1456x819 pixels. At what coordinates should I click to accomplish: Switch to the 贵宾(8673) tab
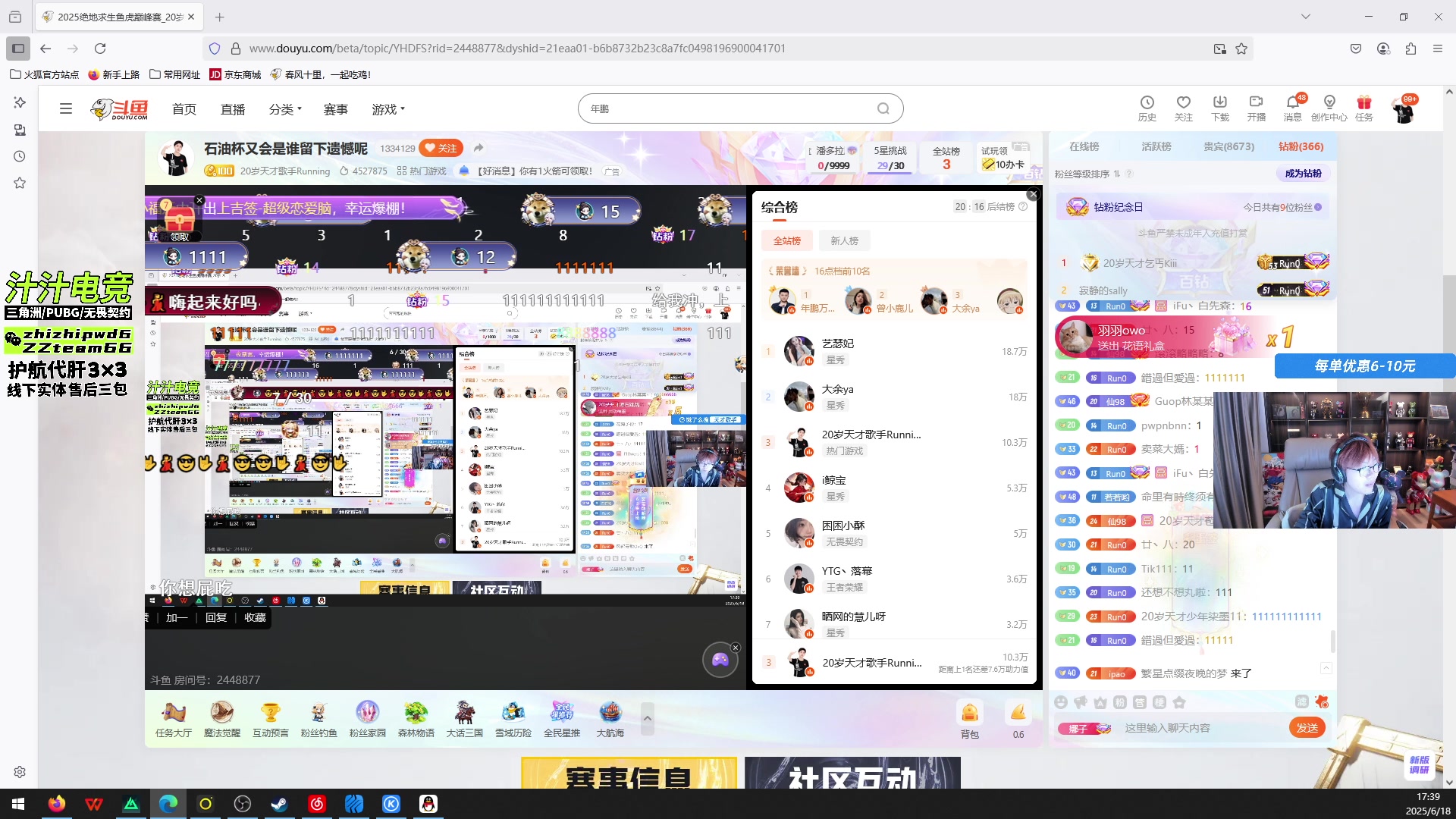(1229, 146)
